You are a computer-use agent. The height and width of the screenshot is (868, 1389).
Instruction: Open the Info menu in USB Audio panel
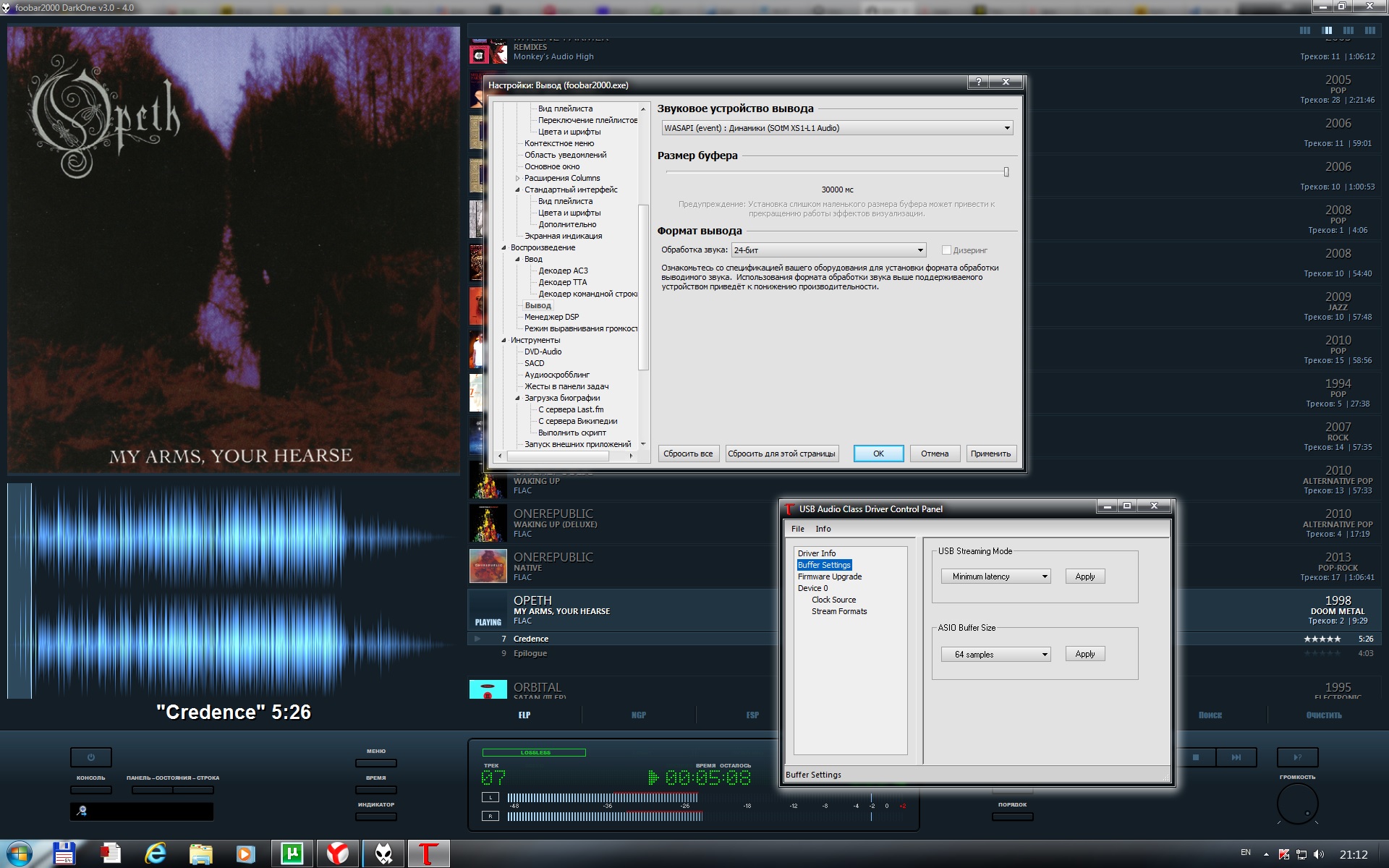(823, 529)
